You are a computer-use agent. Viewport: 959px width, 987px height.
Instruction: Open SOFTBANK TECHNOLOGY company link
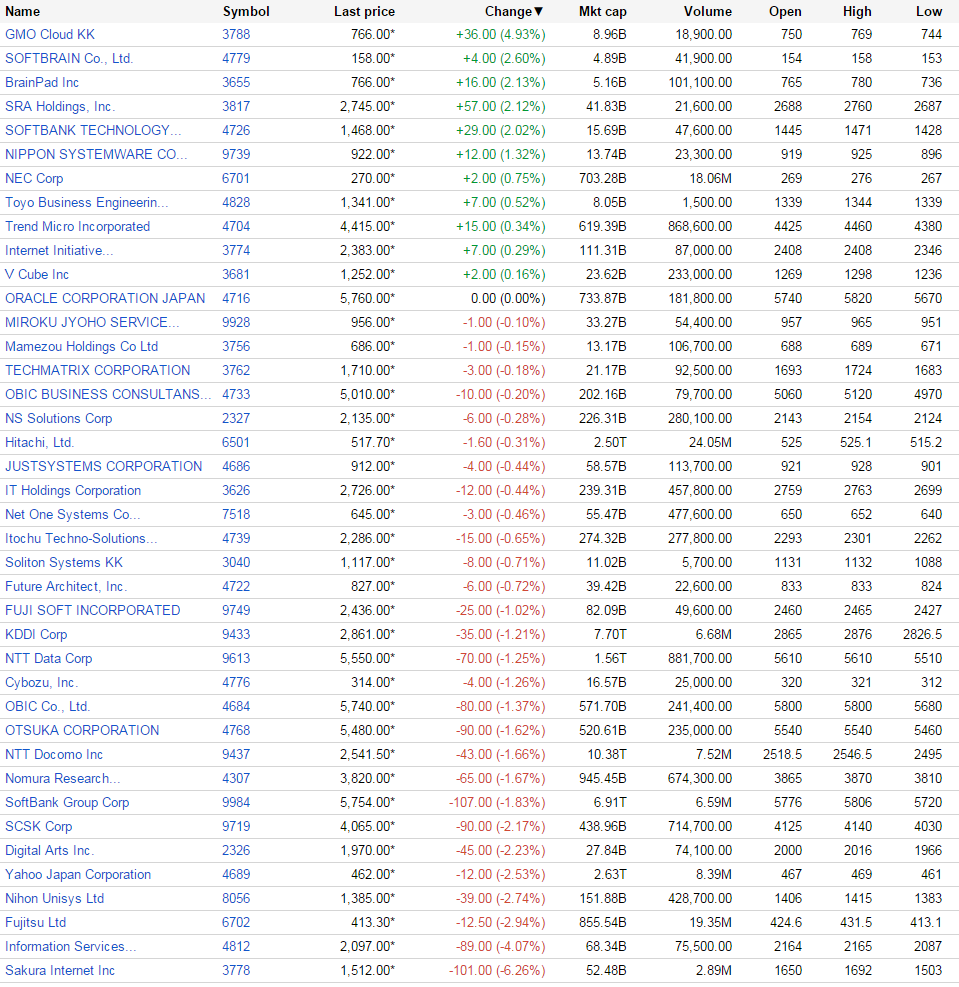(x=93, y=130)
